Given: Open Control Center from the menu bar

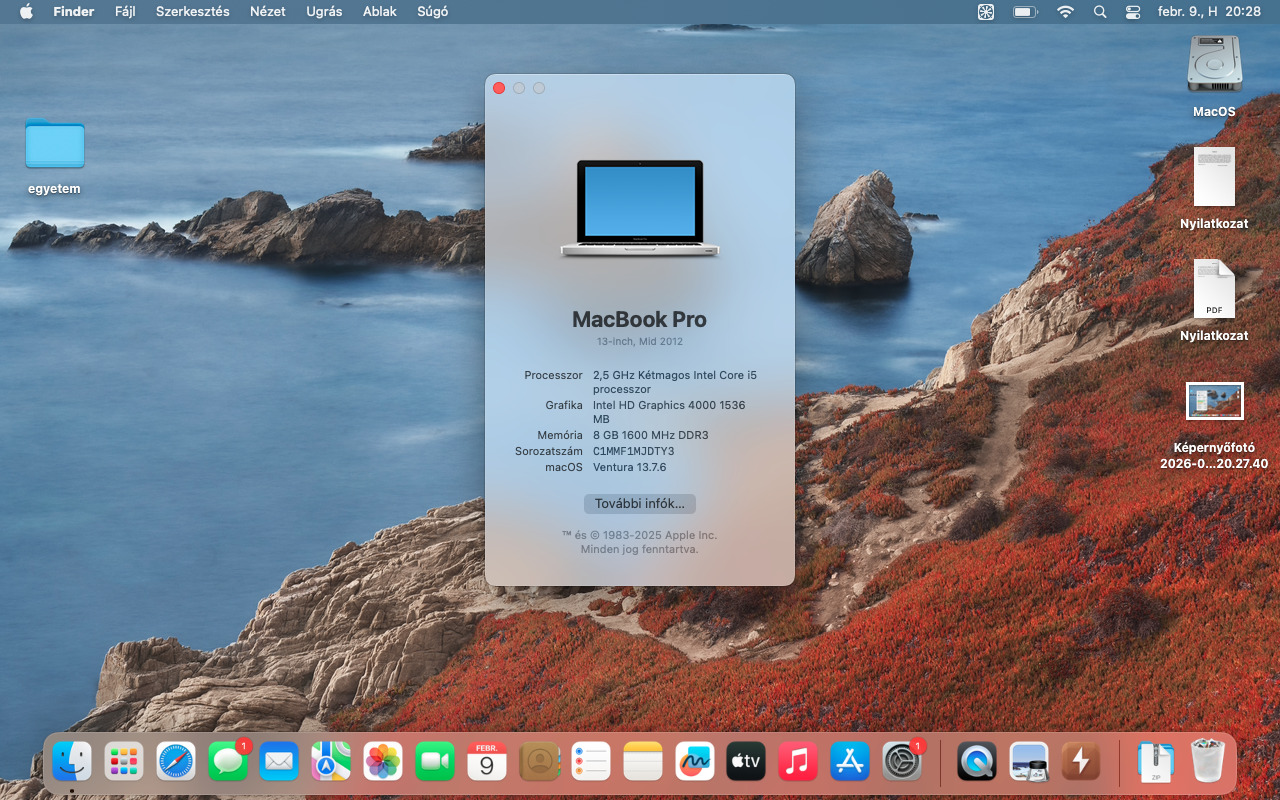Looking at the screenshot, I should (1133, 12).
